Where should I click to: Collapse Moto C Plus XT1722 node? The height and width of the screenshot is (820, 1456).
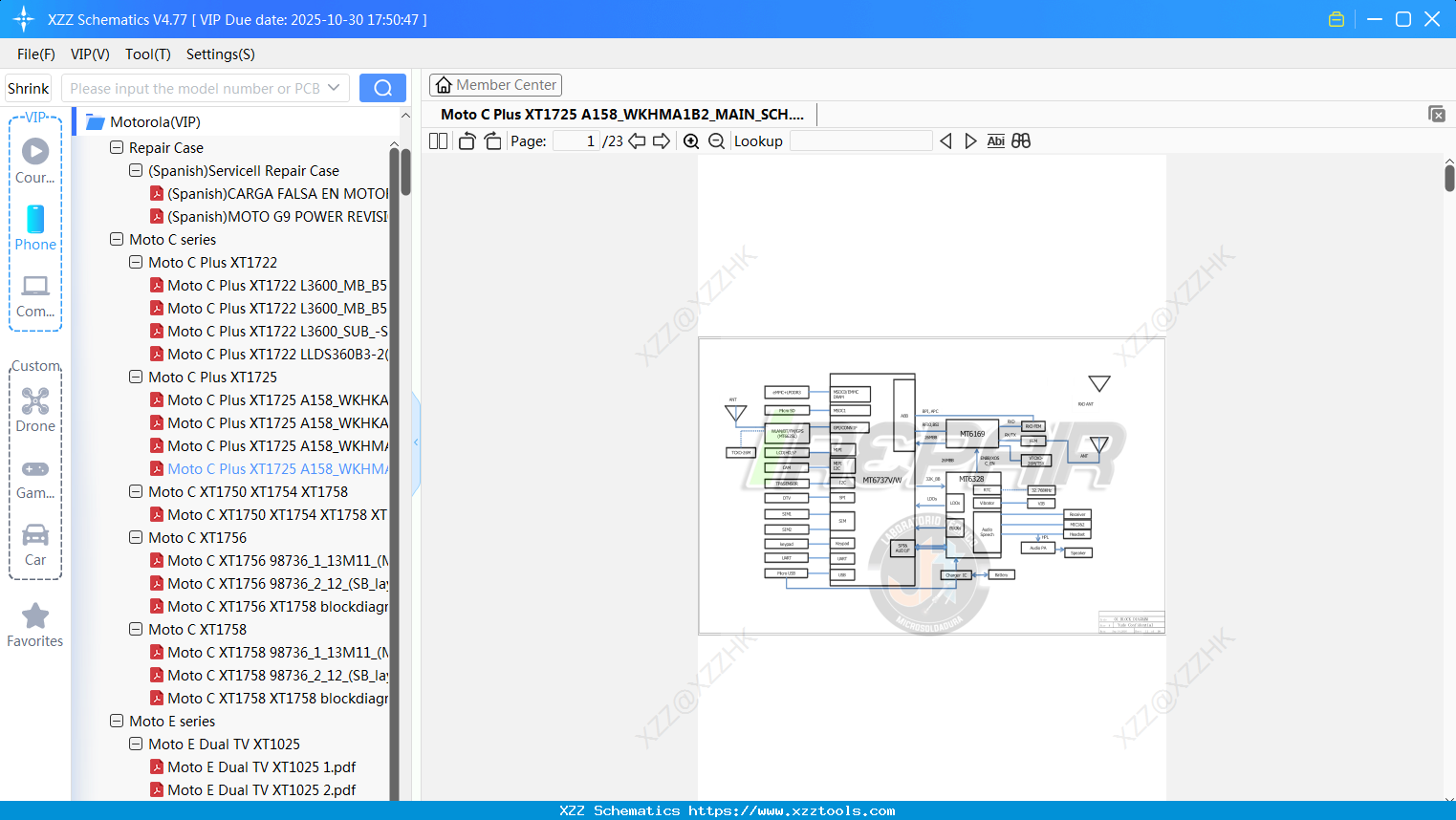[x=136, y=263]
